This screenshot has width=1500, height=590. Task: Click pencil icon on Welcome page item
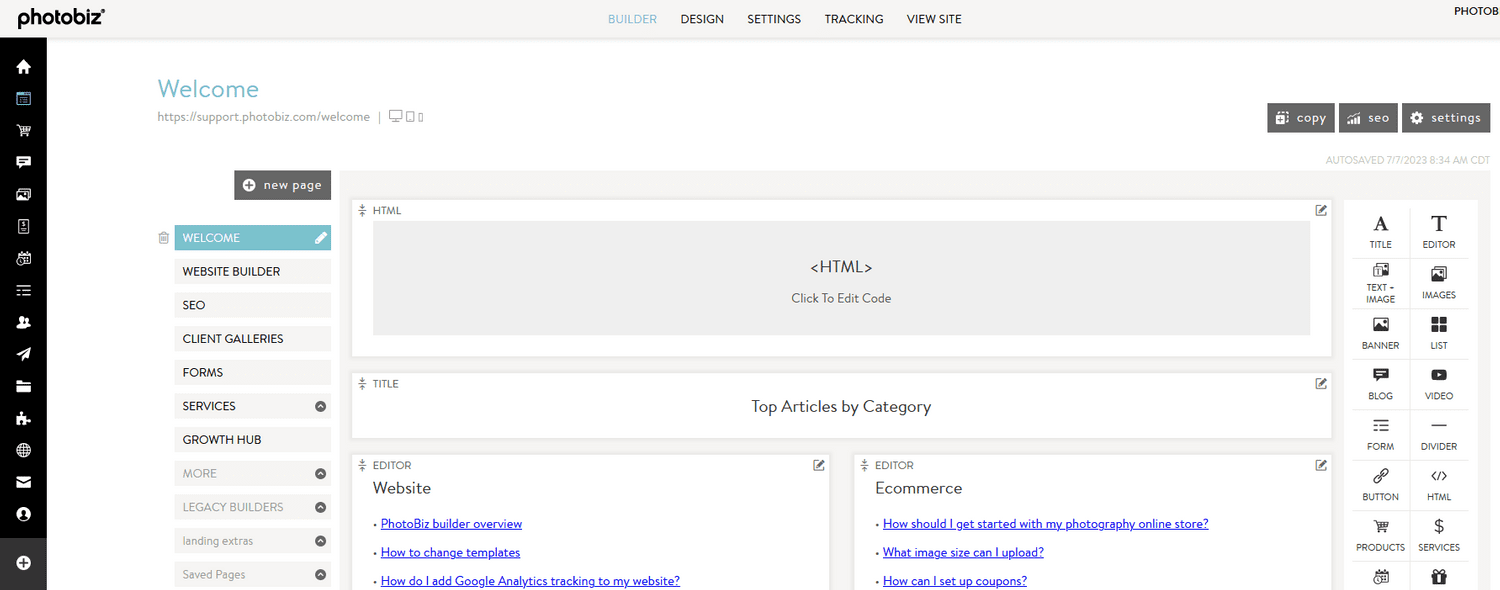tap(320, 238)
